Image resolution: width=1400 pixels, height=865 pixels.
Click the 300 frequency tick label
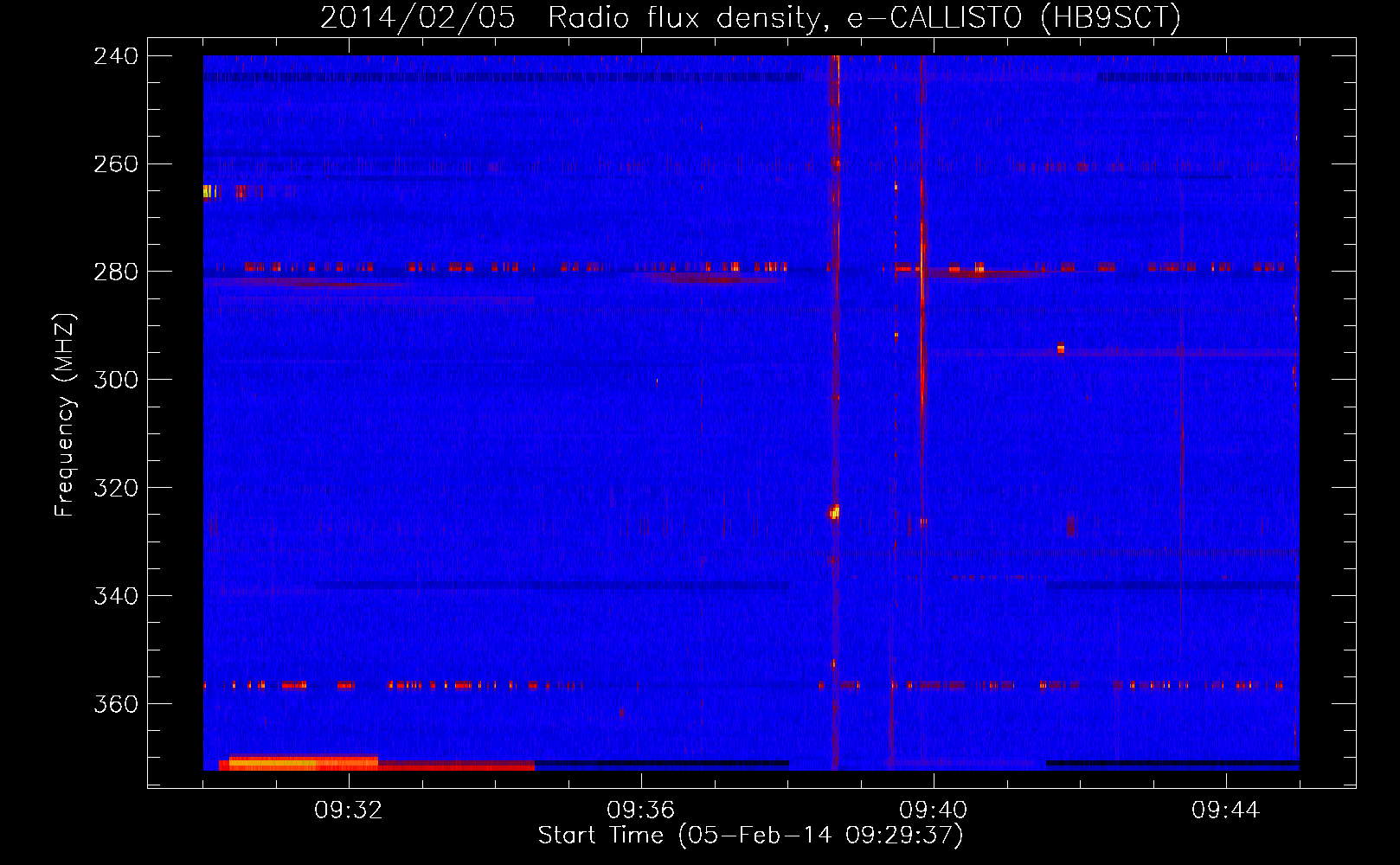(x=116, y=380)
